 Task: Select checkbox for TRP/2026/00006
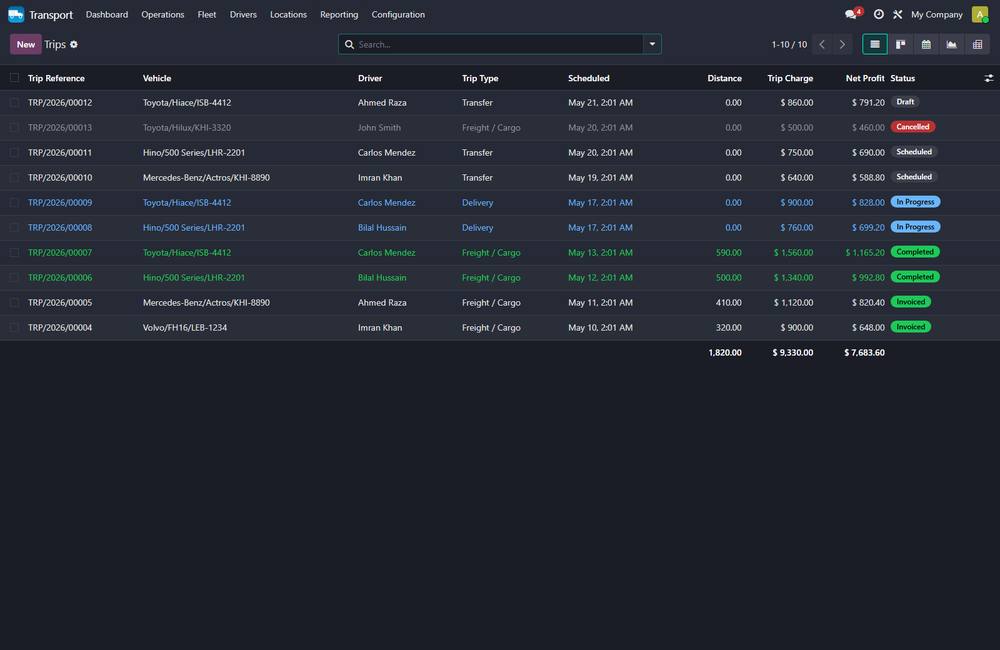[14, 277]
